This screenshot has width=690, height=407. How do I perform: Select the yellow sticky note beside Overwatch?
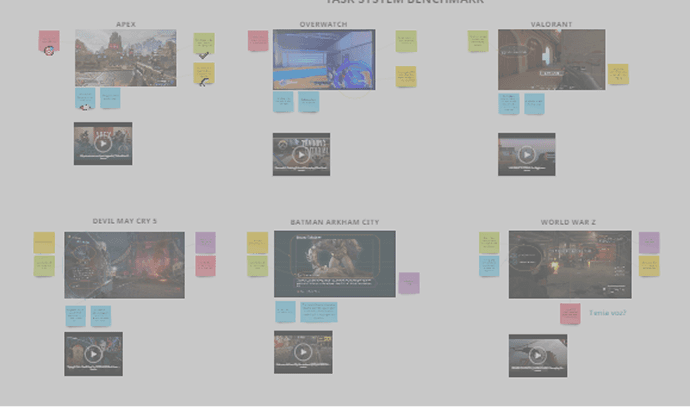coord(406,77)
